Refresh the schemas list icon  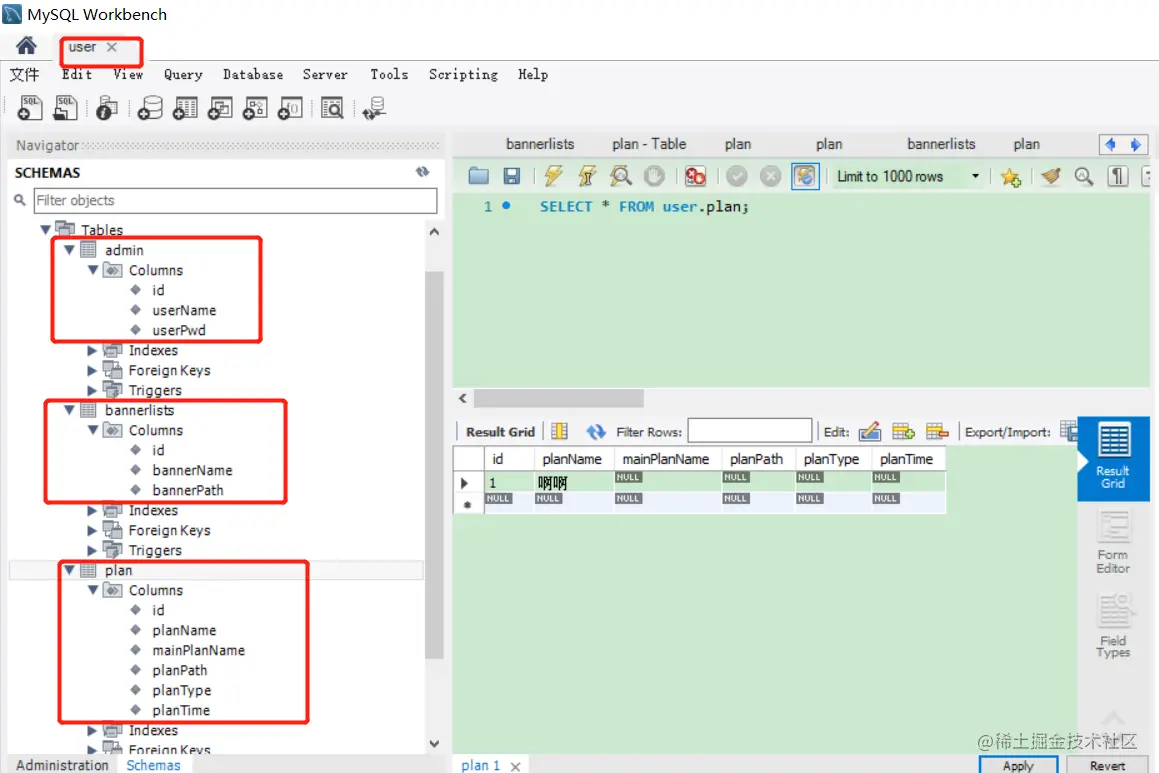coord(422,171)
